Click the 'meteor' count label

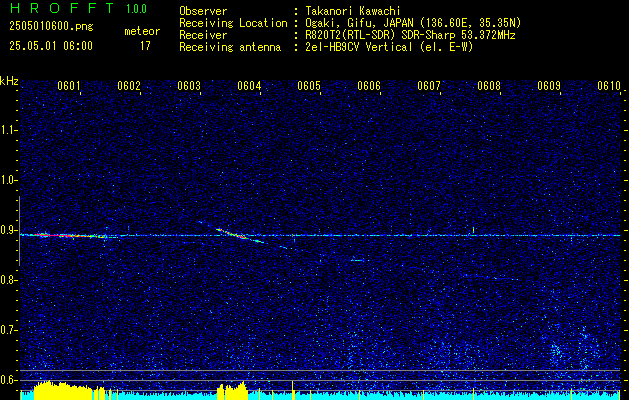(x=142, y=31)
